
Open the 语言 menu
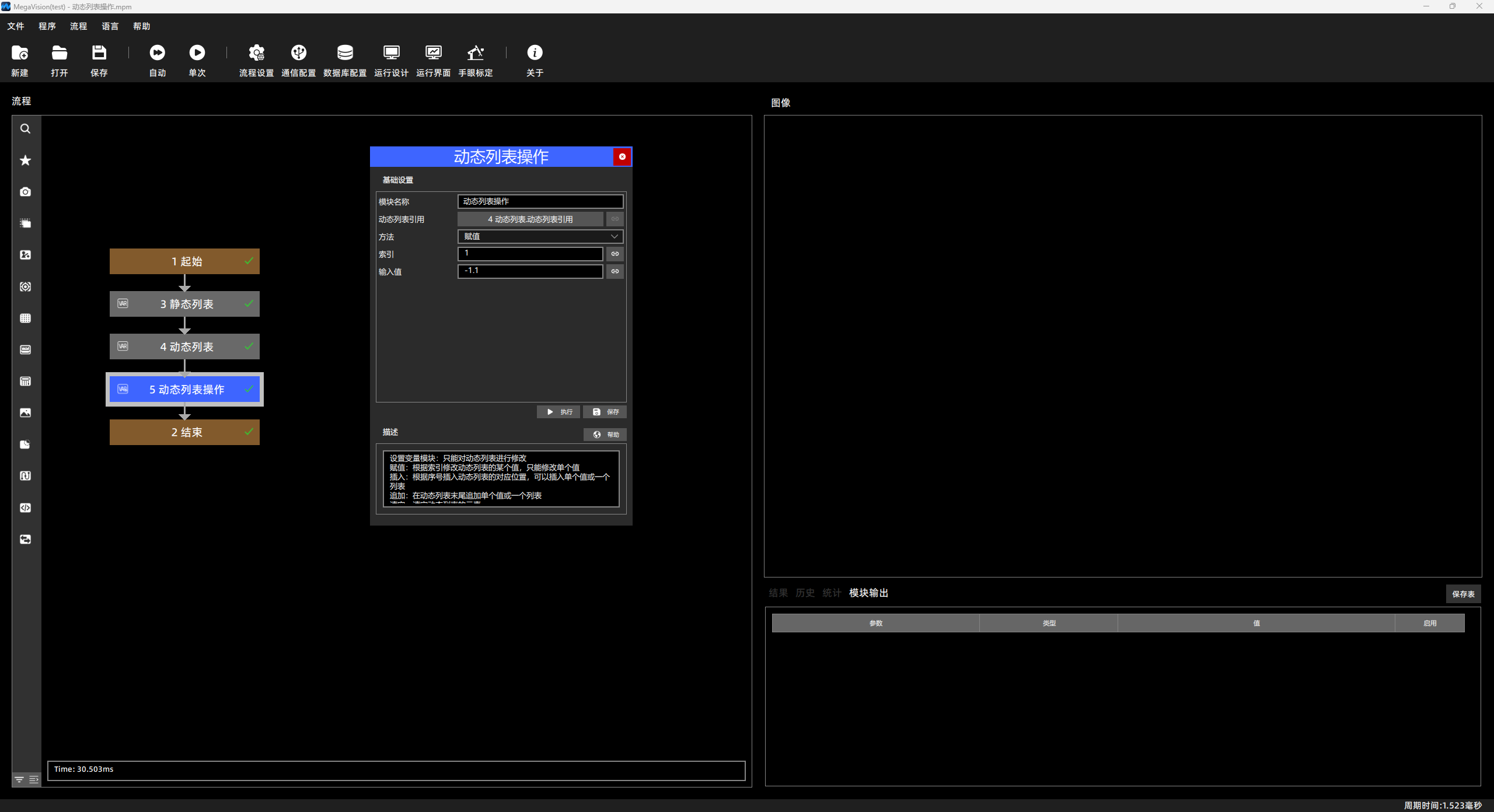click(110, 26)
